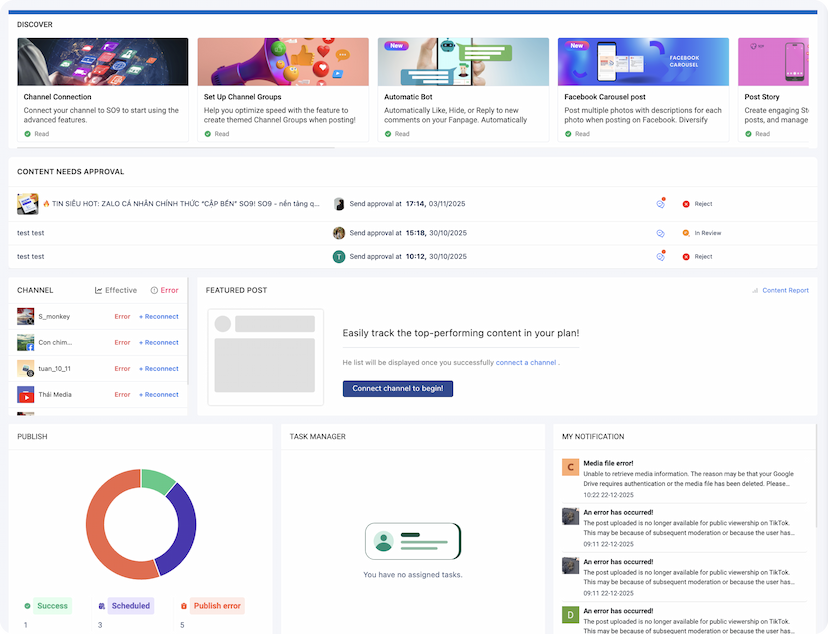
Task: Click the tuan_10_11 channel avatar
Action: click(x=25, y=368)
